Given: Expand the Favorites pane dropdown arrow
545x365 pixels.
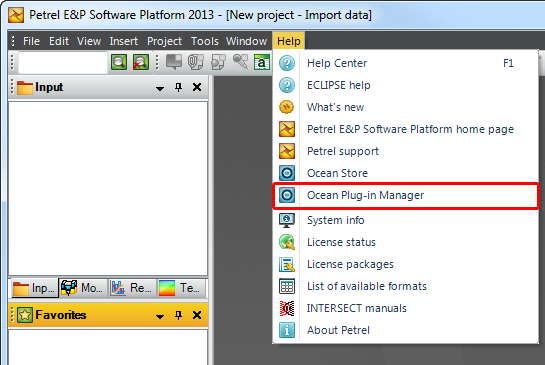Looking at the screenshot, I should click(160, 316).
